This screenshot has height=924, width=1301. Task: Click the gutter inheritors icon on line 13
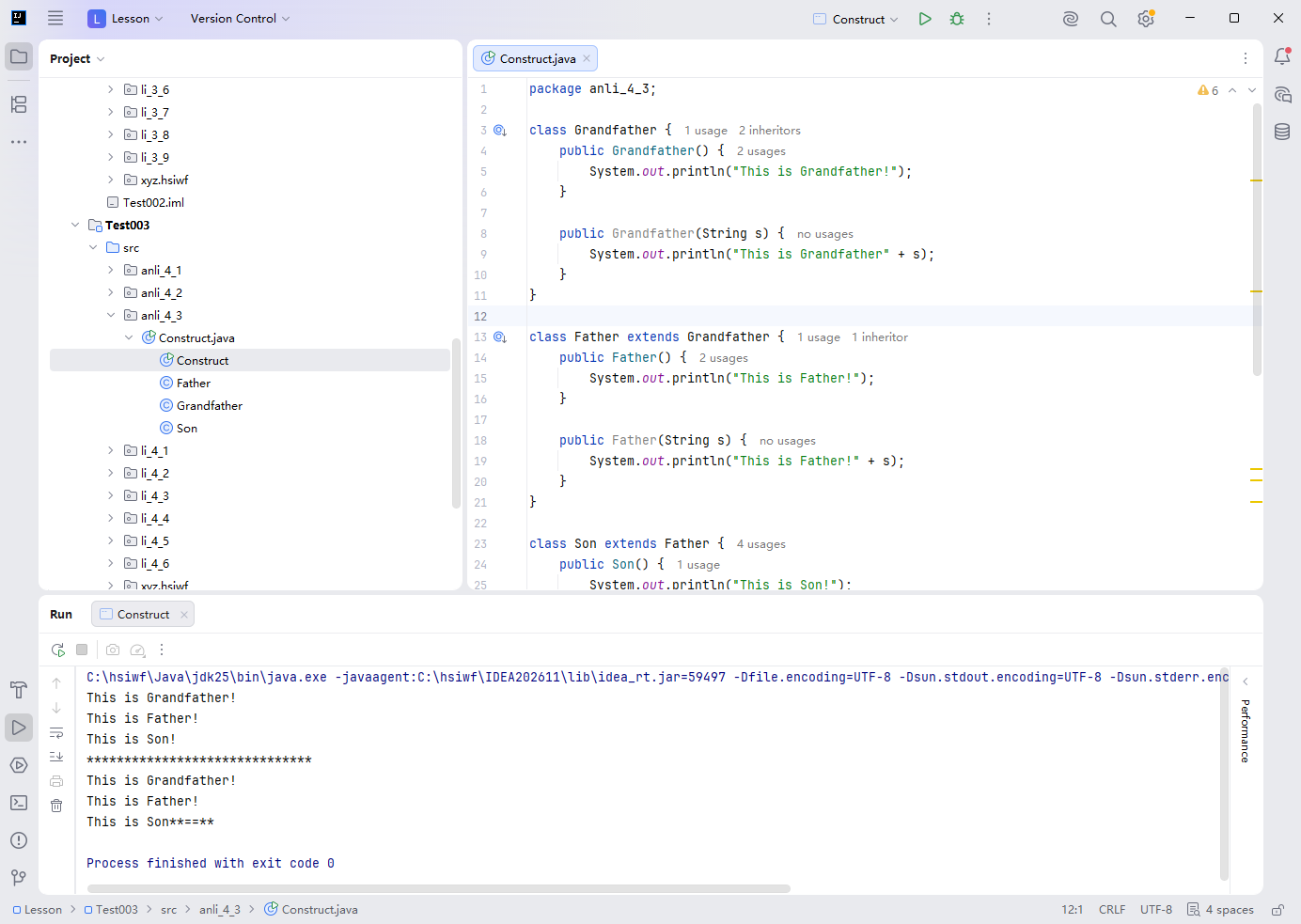coord(500,337)
